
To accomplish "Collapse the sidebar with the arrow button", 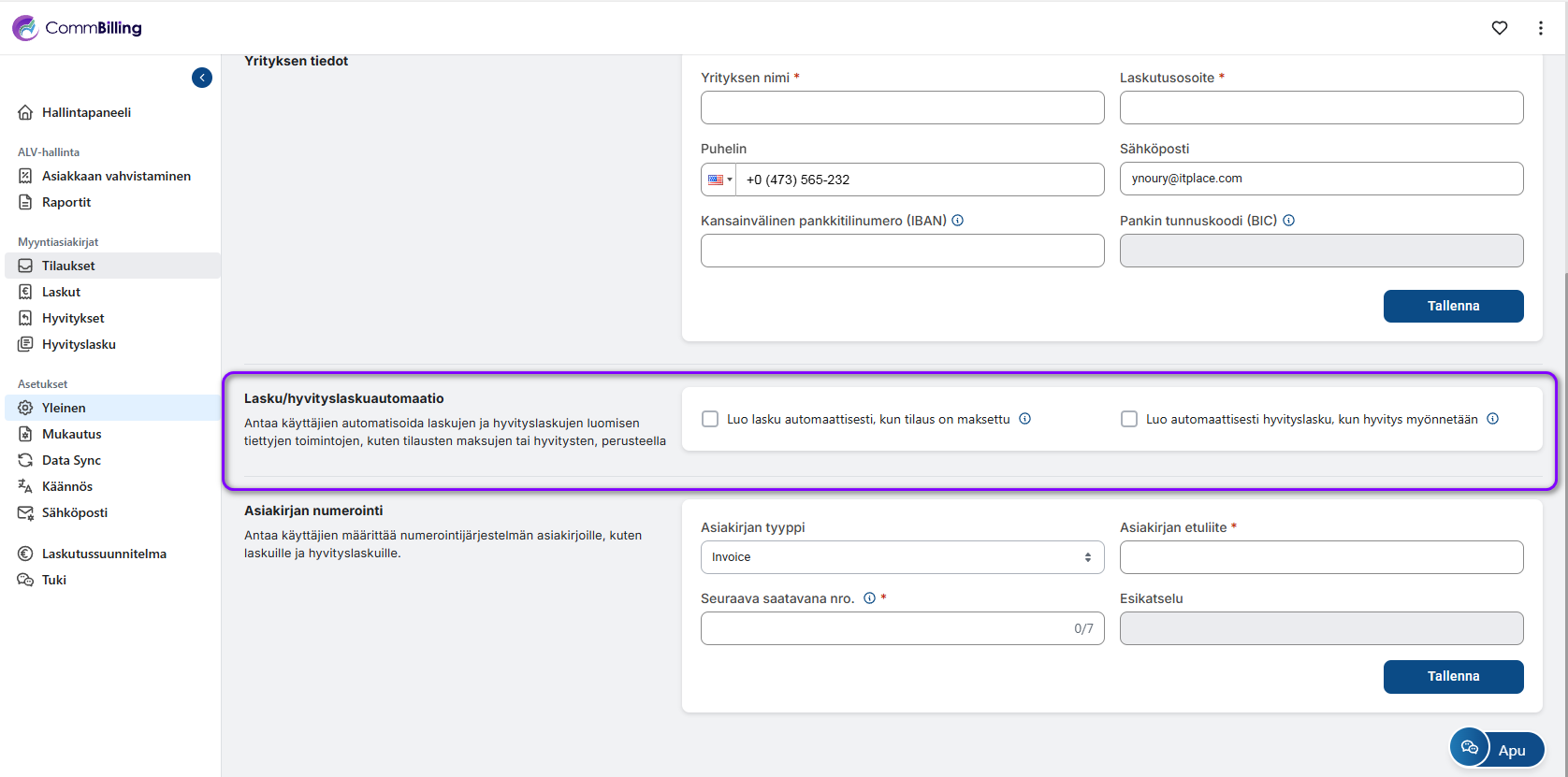I will tap(202, 78).
